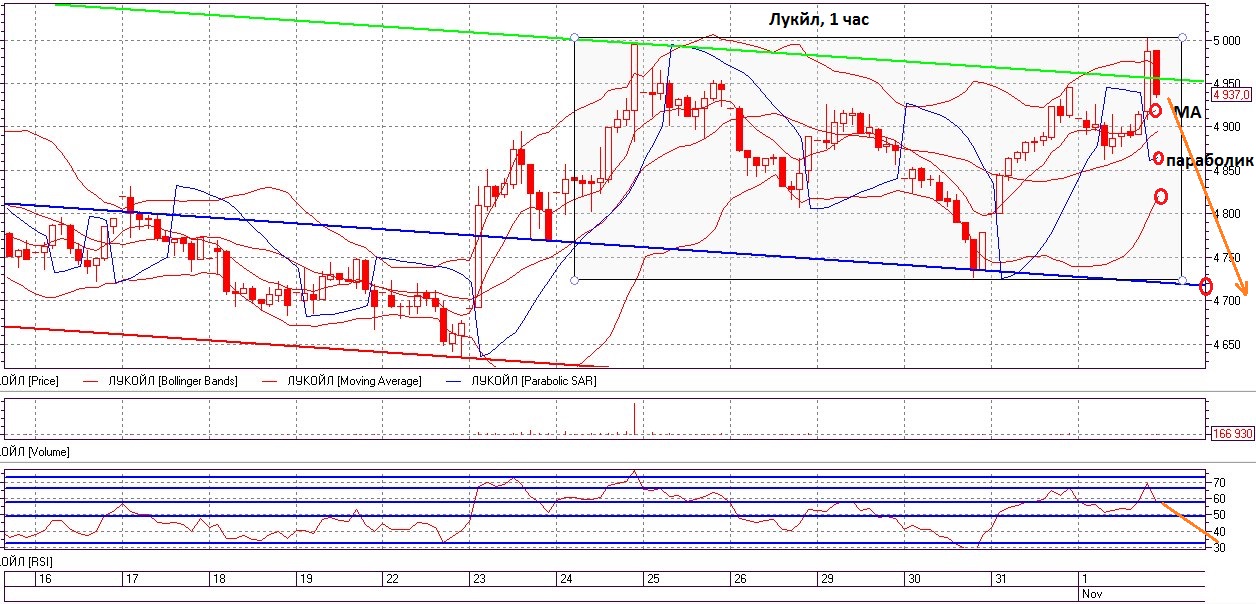The width and height of the screenshot is (1256, 604).
Task: Click the 4 700 price axis label
Action: 1229,301
